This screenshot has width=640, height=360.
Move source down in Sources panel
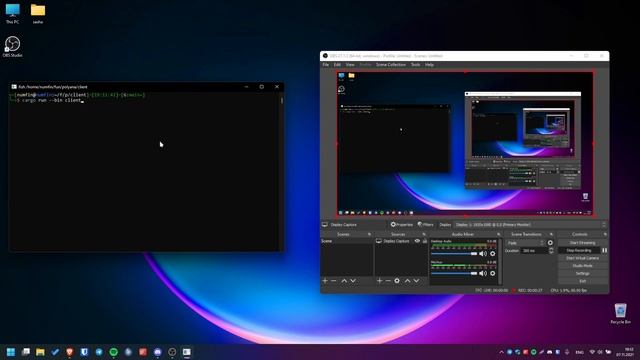[416, 281]
